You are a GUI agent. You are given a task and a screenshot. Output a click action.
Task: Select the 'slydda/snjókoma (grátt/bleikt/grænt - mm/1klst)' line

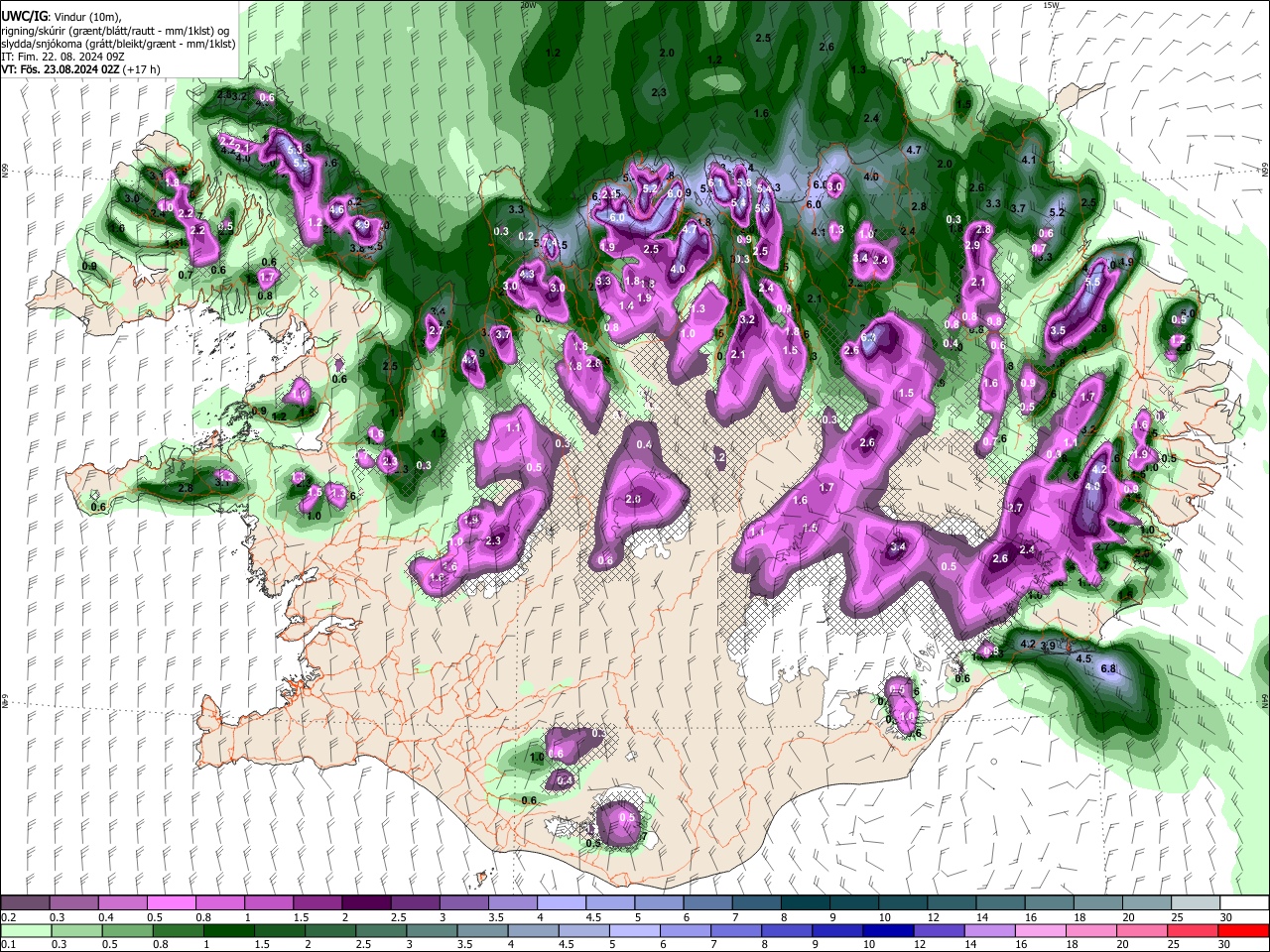click(x=118, y=44)
